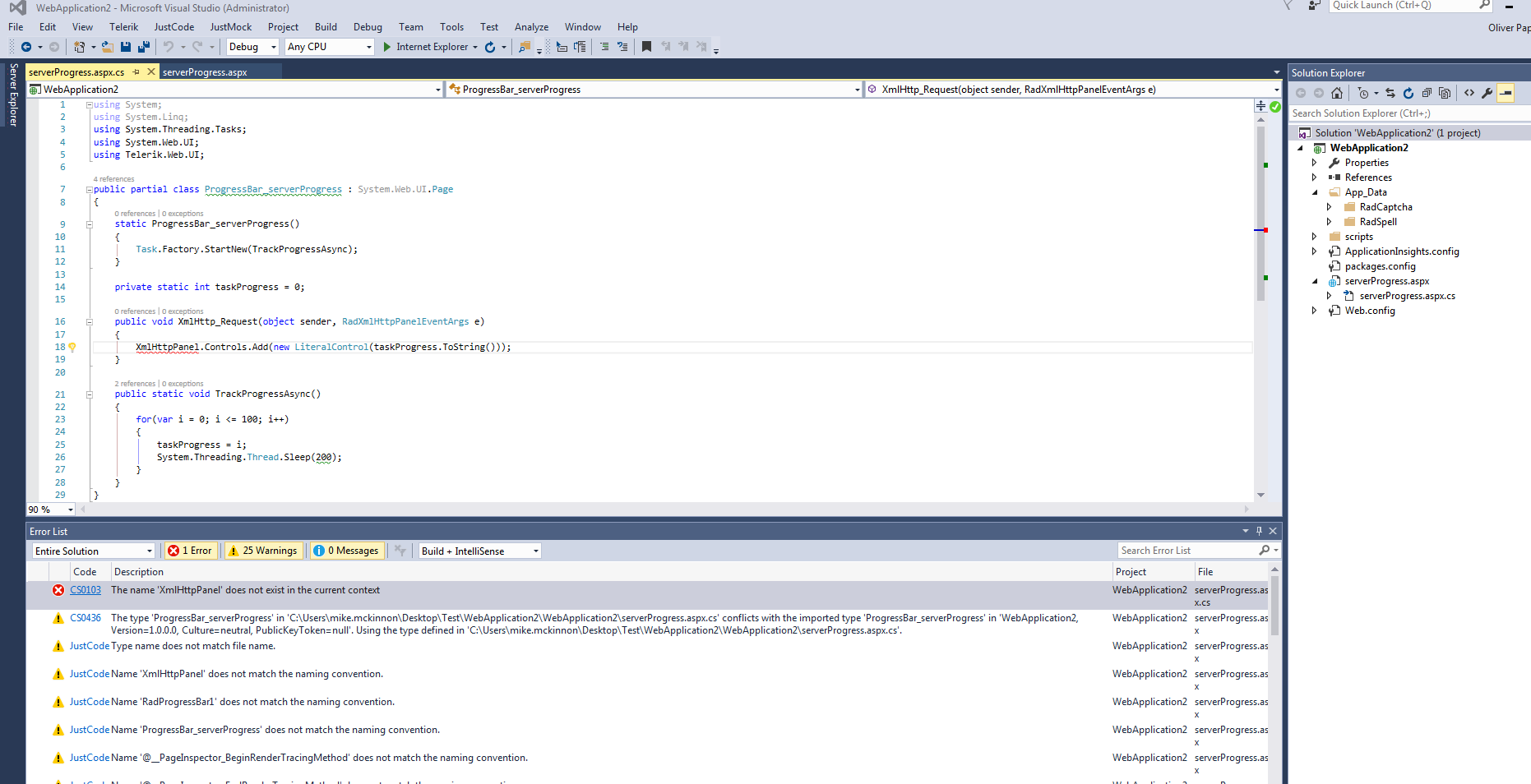Click the Navigate Backward toolbar arrow
Screen dimensions: 1531x784
coord(26,47)
